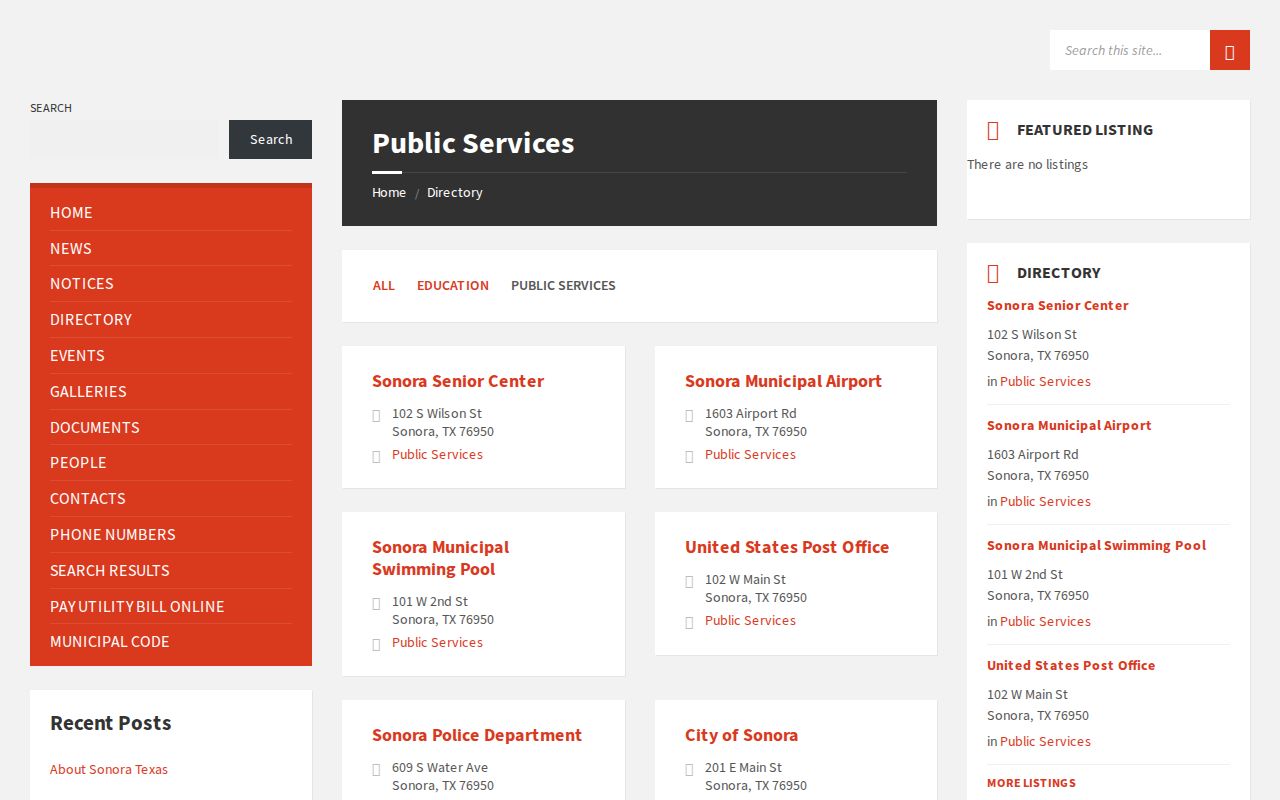Click the tag icon in Sonora Municipal Airport card
This screenshot has width=1280, height=800.
coord(689,456)
